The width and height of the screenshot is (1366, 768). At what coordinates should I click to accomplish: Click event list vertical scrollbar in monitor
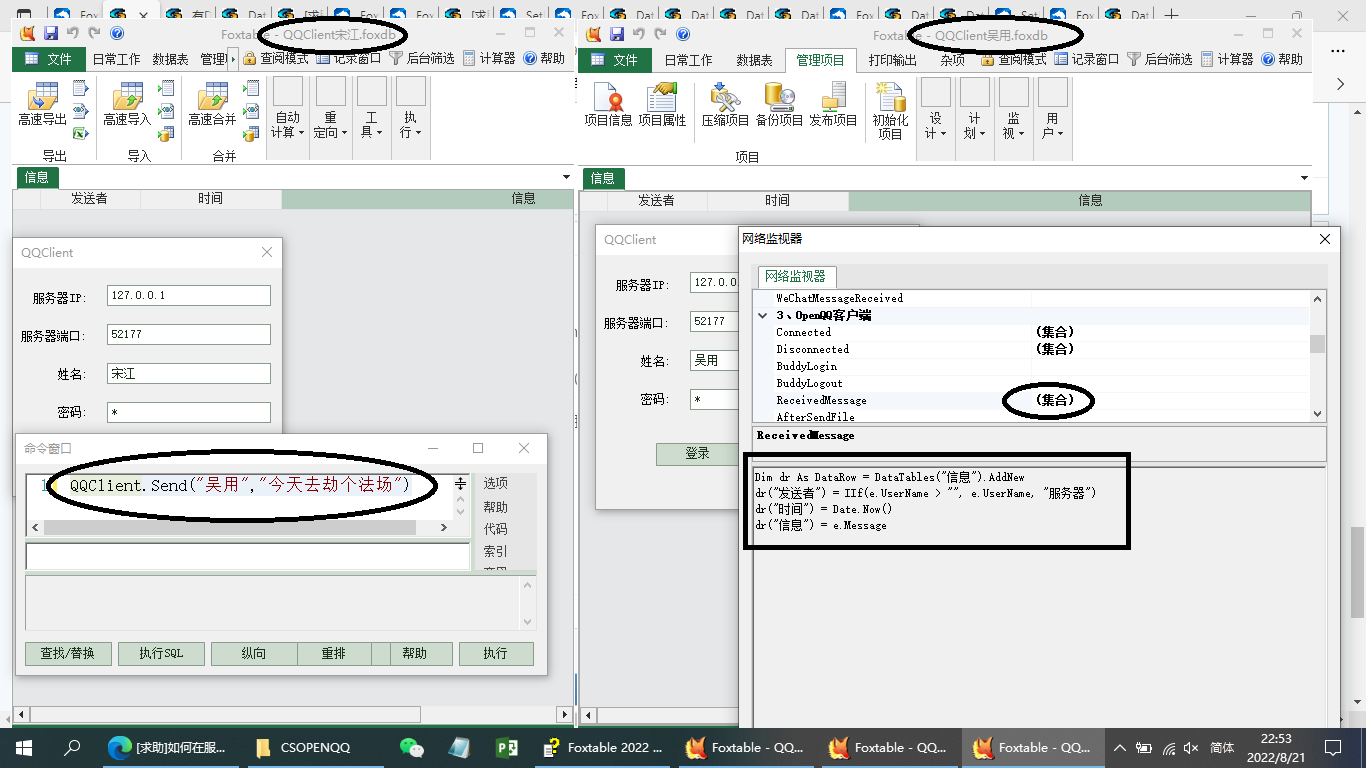coord(1317,356)
